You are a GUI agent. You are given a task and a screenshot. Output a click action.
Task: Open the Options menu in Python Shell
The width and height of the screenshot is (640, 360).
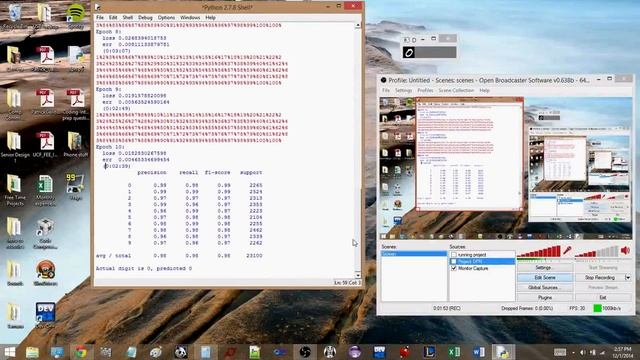166,18
